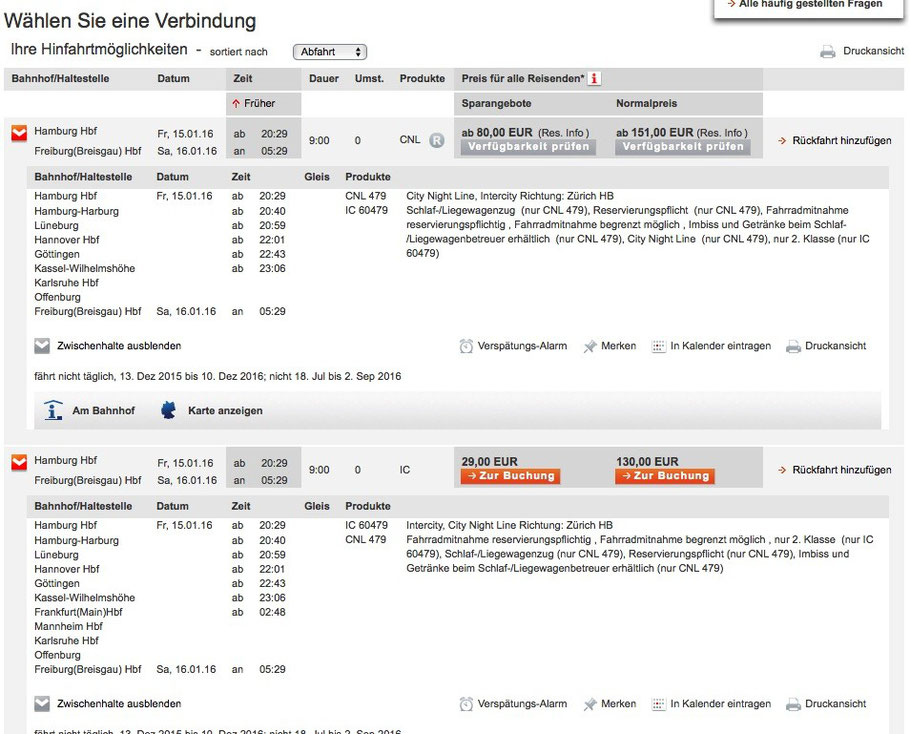910x734 pixels.
Task: Click the Mannheim Hbf stop
Action: click(68, 627)
